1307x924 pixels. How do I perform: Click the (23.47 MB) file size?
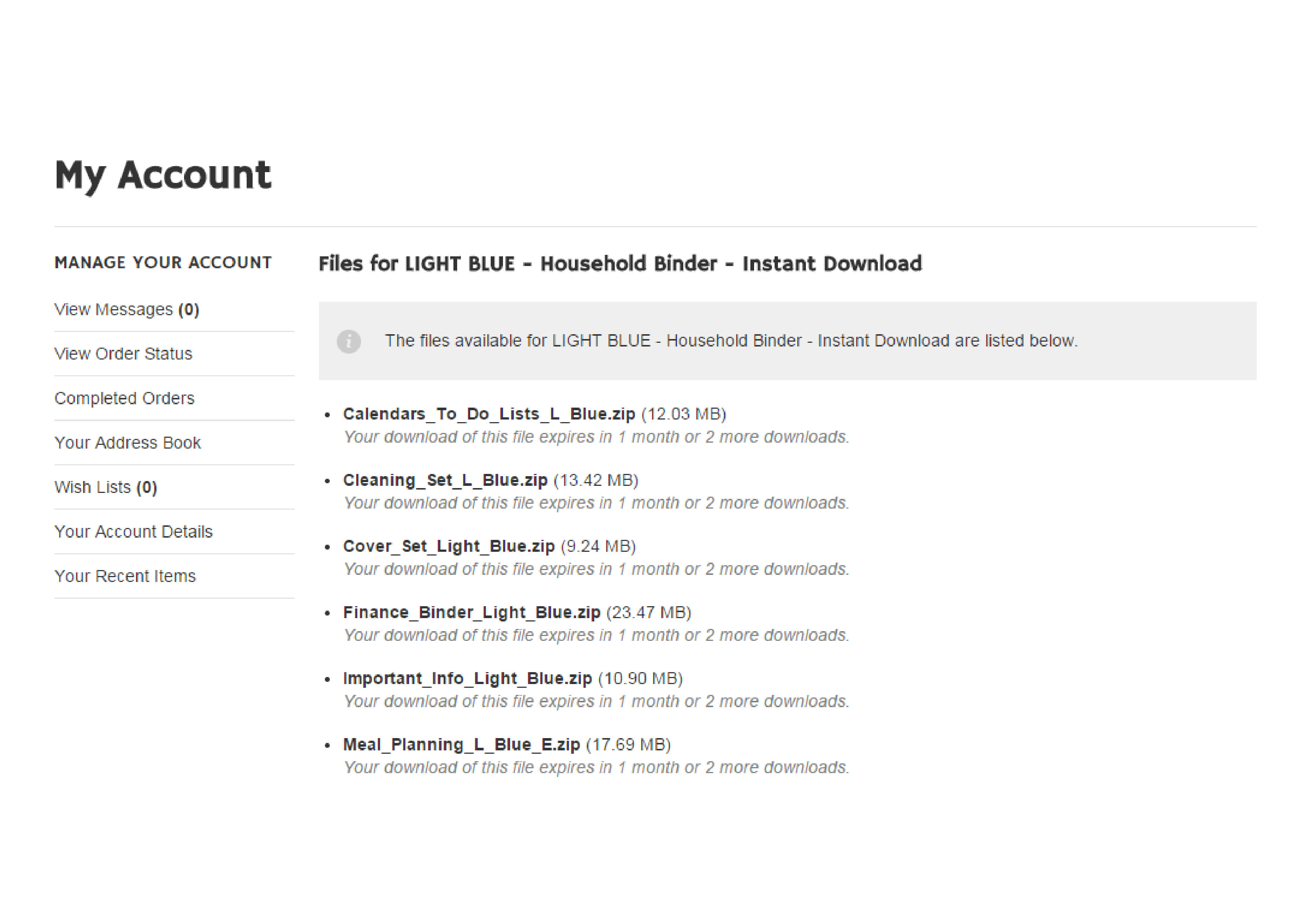649,612
